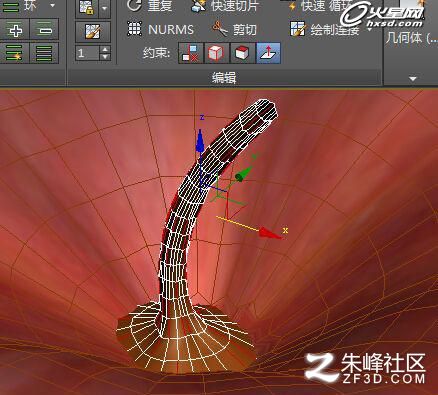
Task: Set constraint to none
Action: (191, 53)
